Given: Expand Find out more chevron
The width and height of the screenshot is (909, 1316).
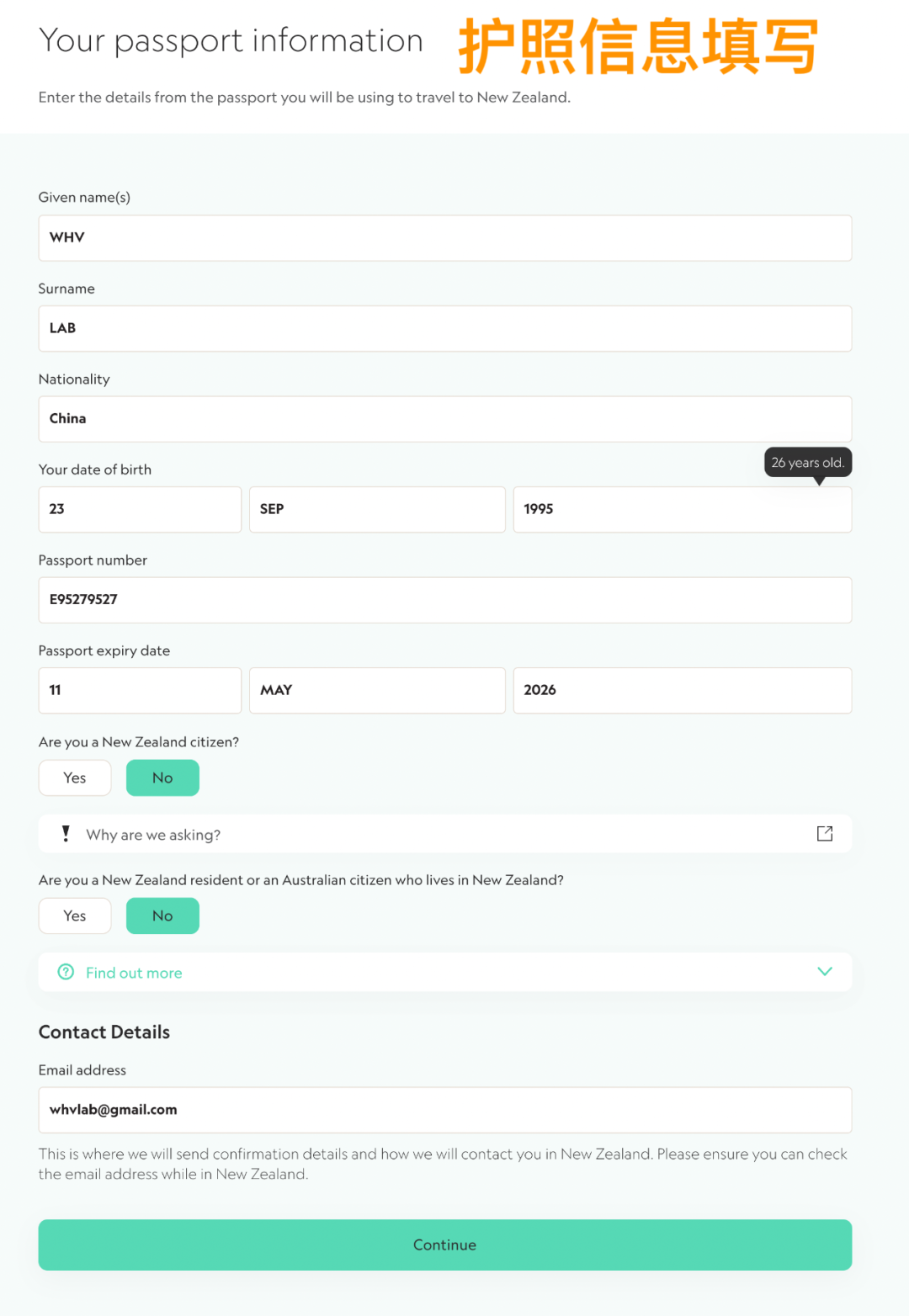Looking at the screenshot, I should tap(825, 972).
